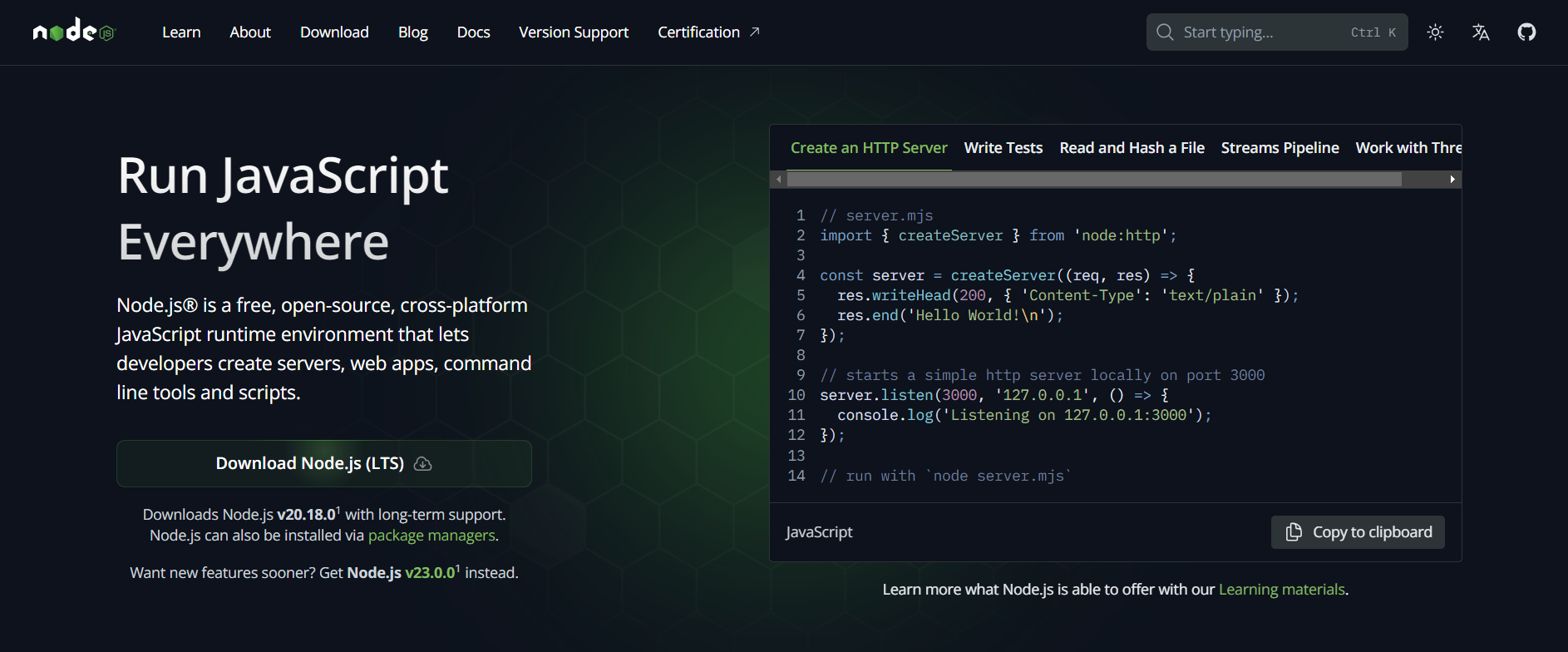Image resolution: width=1568 pixels, height=652 pixels.
Task: Click the '// server.mjs' comment line
Action: click(876, 215)
